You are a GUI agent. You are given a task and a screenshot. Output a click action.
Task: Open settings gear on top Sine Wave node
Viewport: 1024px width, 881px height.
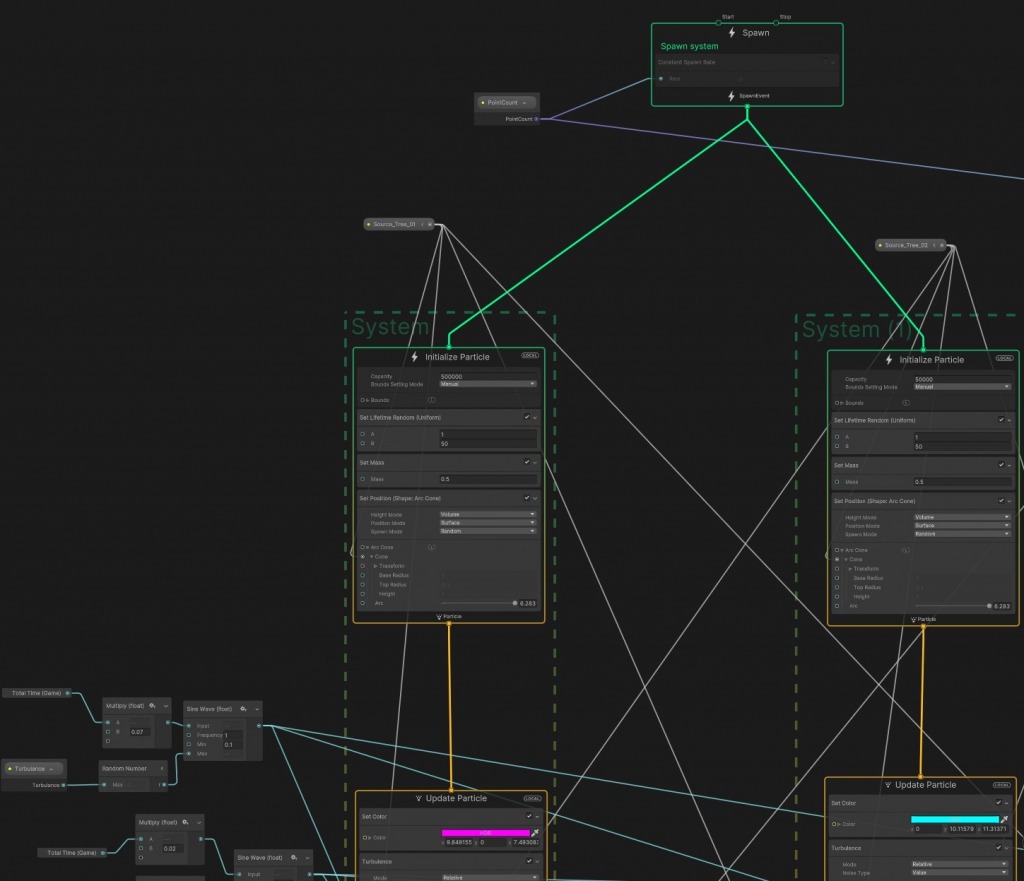(x=243, y=708)
